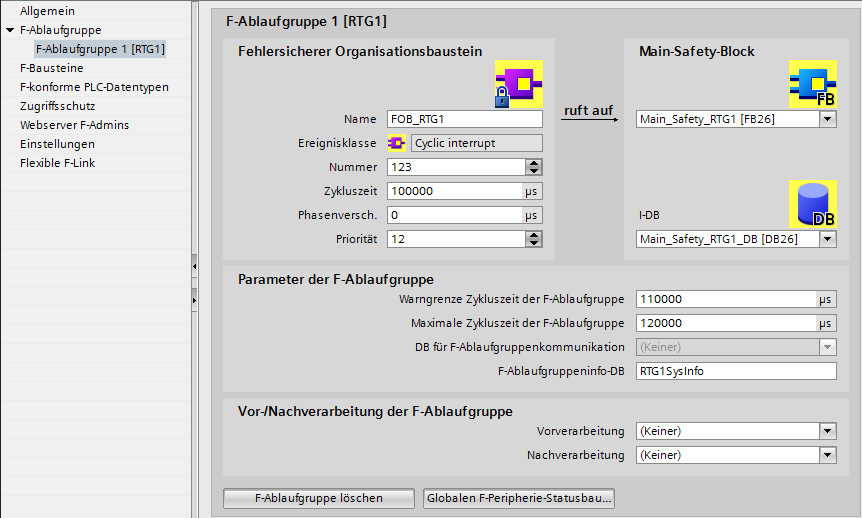Select F-Ablaufgruppe 1 [RTG1] in tree

100,49
